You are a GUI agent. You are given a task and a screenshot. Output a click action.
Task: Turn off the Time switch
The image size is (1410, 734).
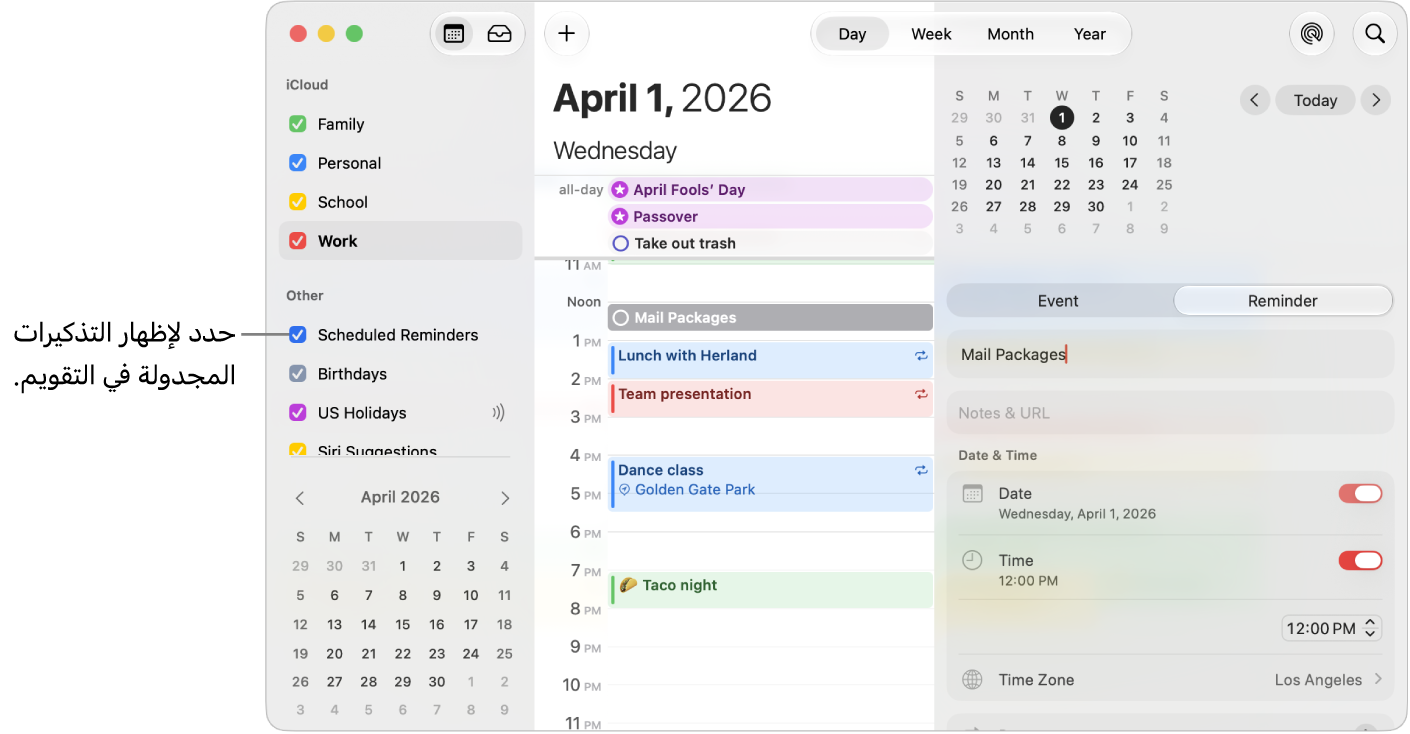point(1360,561)
